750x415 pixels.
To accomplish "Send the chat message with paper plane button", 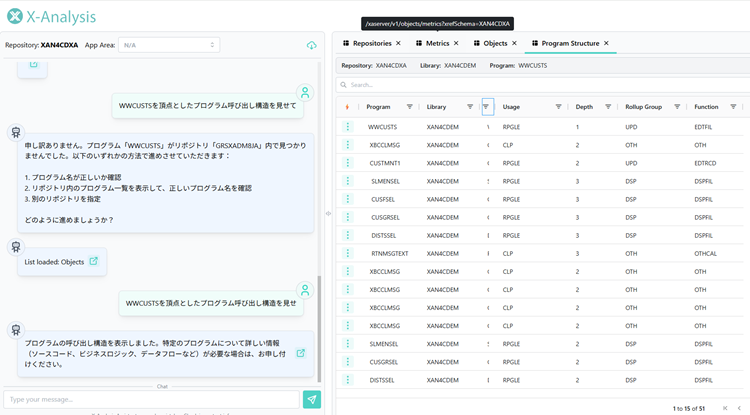I will pos(312,399).
